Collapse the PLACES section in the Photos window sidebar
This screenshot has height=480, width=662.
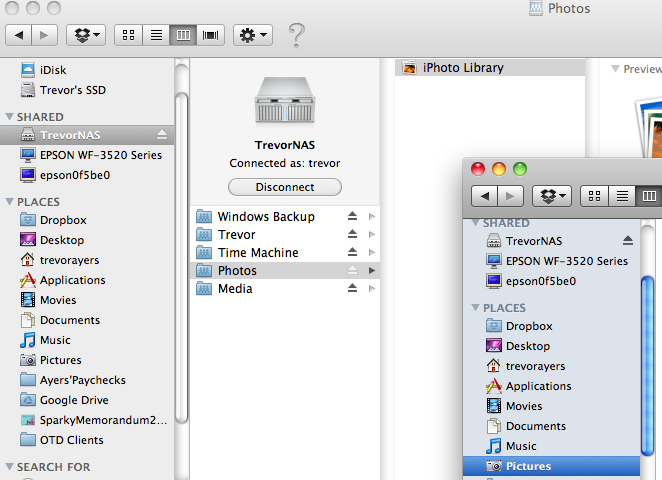(x=9, y=202)
